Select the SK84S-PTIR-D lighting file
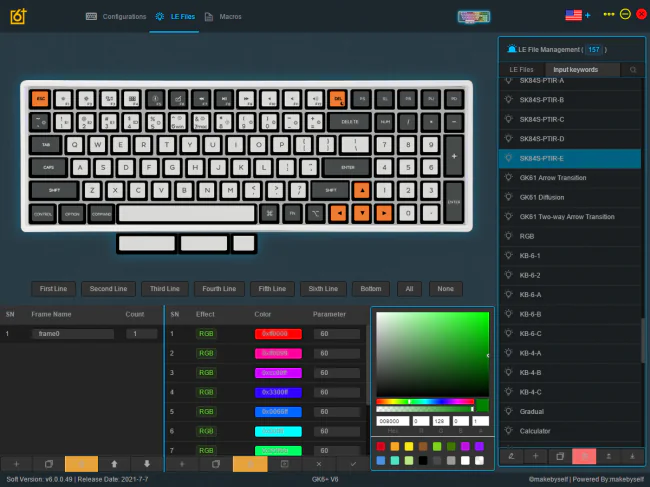 [570, 139]
